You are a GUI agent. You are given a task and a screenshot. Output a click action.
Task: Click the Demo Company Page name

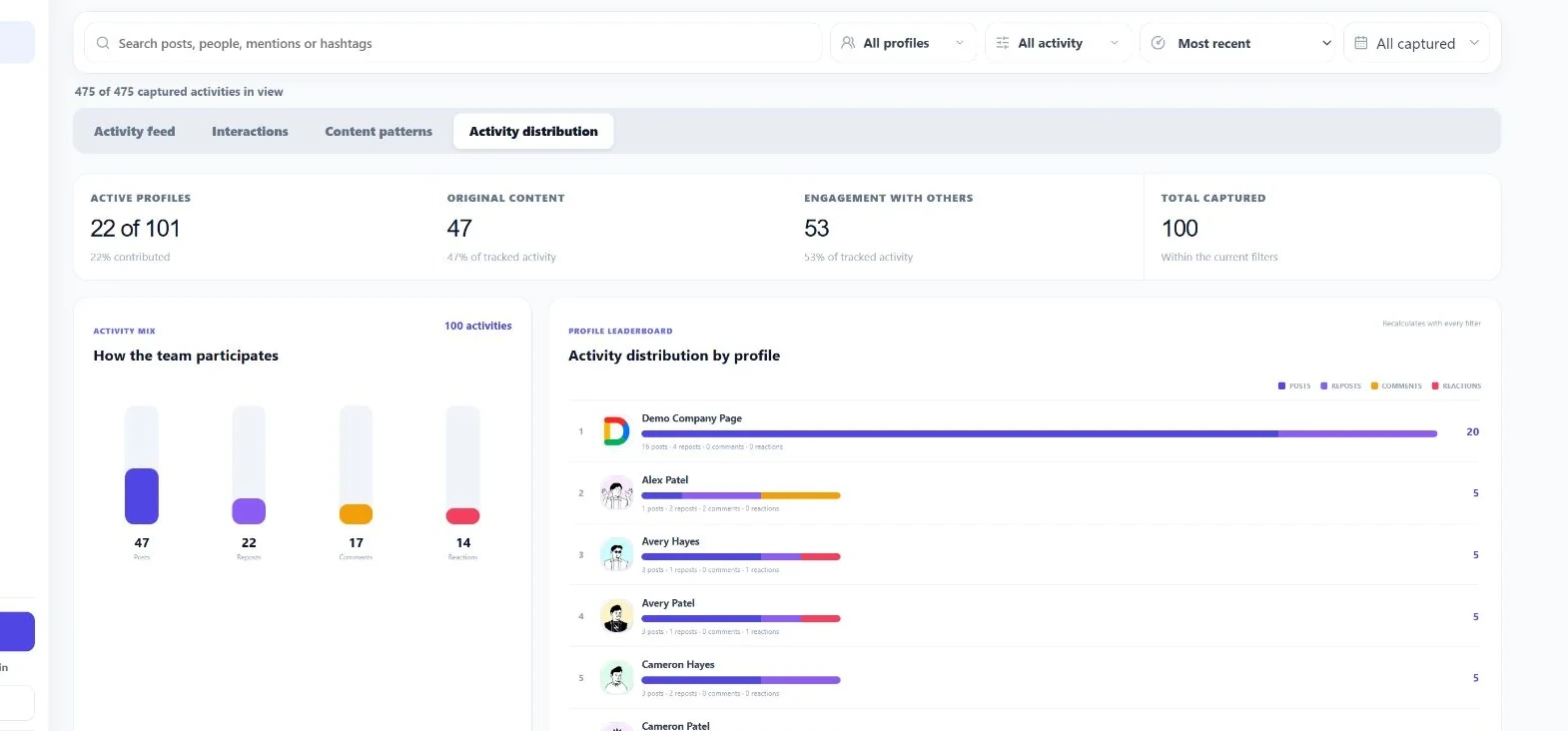coord(691,418)
